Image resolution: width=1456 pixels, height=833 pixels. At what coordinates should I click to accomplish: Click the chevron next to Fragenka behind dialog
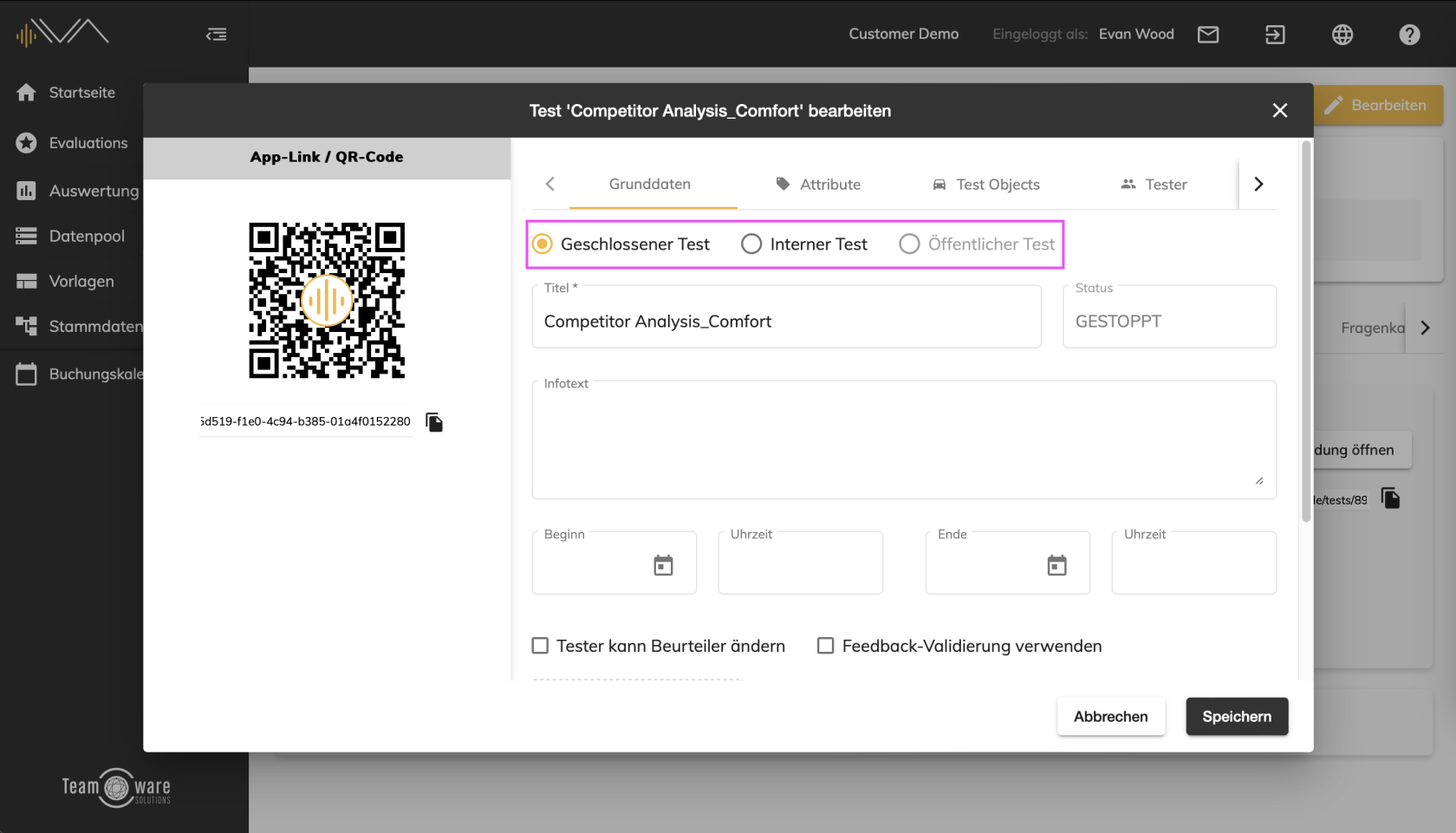point(1425,328)
